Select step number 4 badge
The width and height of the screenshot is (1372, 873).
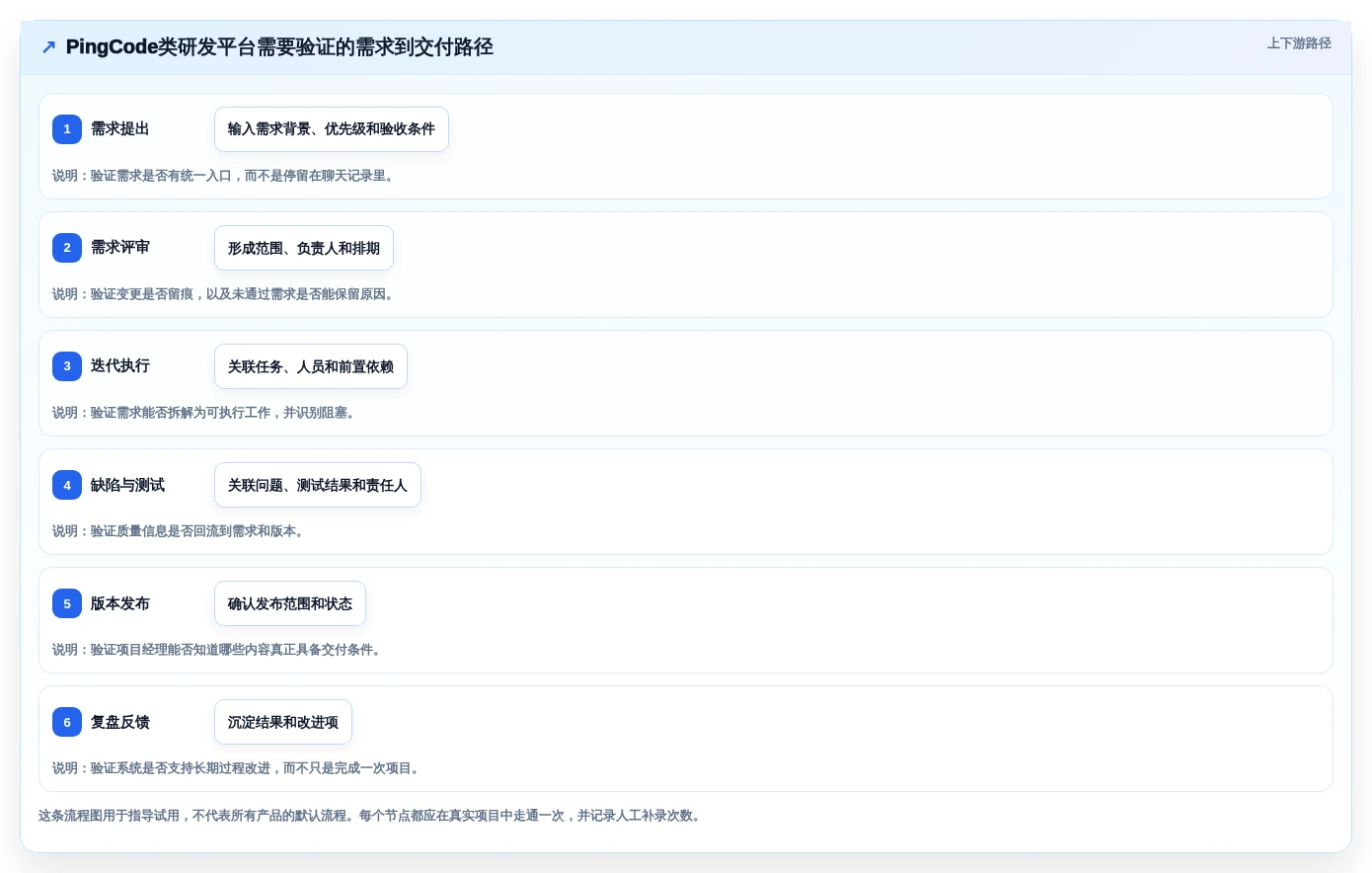click(67, 485)
